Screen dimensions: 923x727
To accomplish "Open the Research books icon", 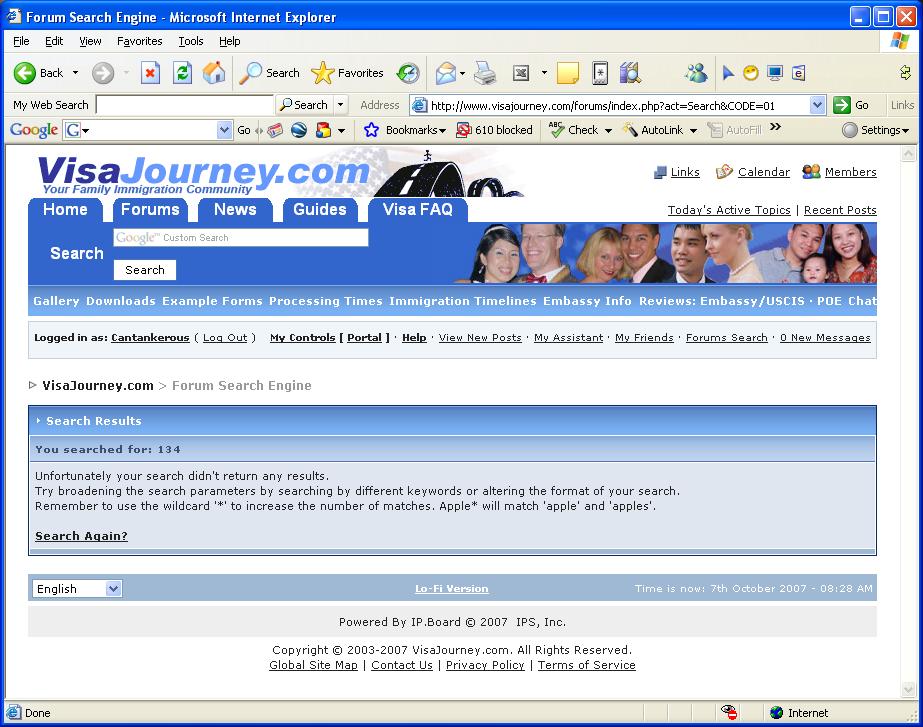I will [x=630, y=73].
